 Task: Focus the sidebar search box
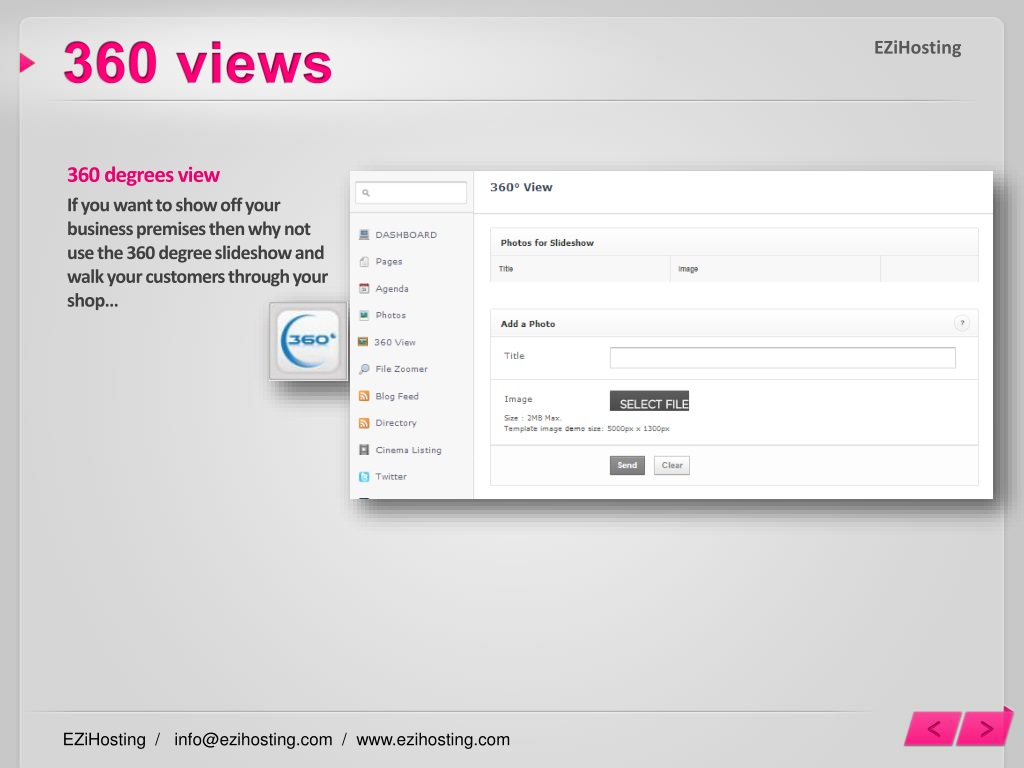tap(411, 193)
